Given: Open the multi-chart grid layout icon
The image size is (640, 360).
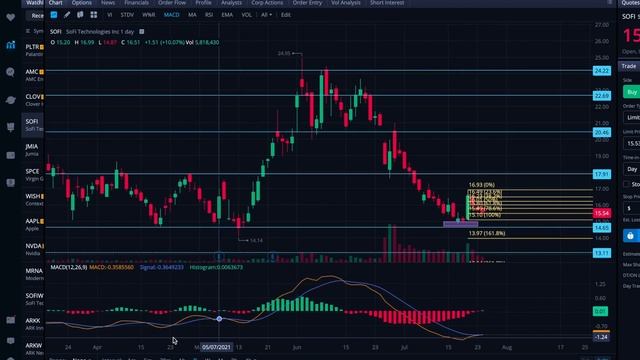Looking at the screenshot, I should coord(93,15).
